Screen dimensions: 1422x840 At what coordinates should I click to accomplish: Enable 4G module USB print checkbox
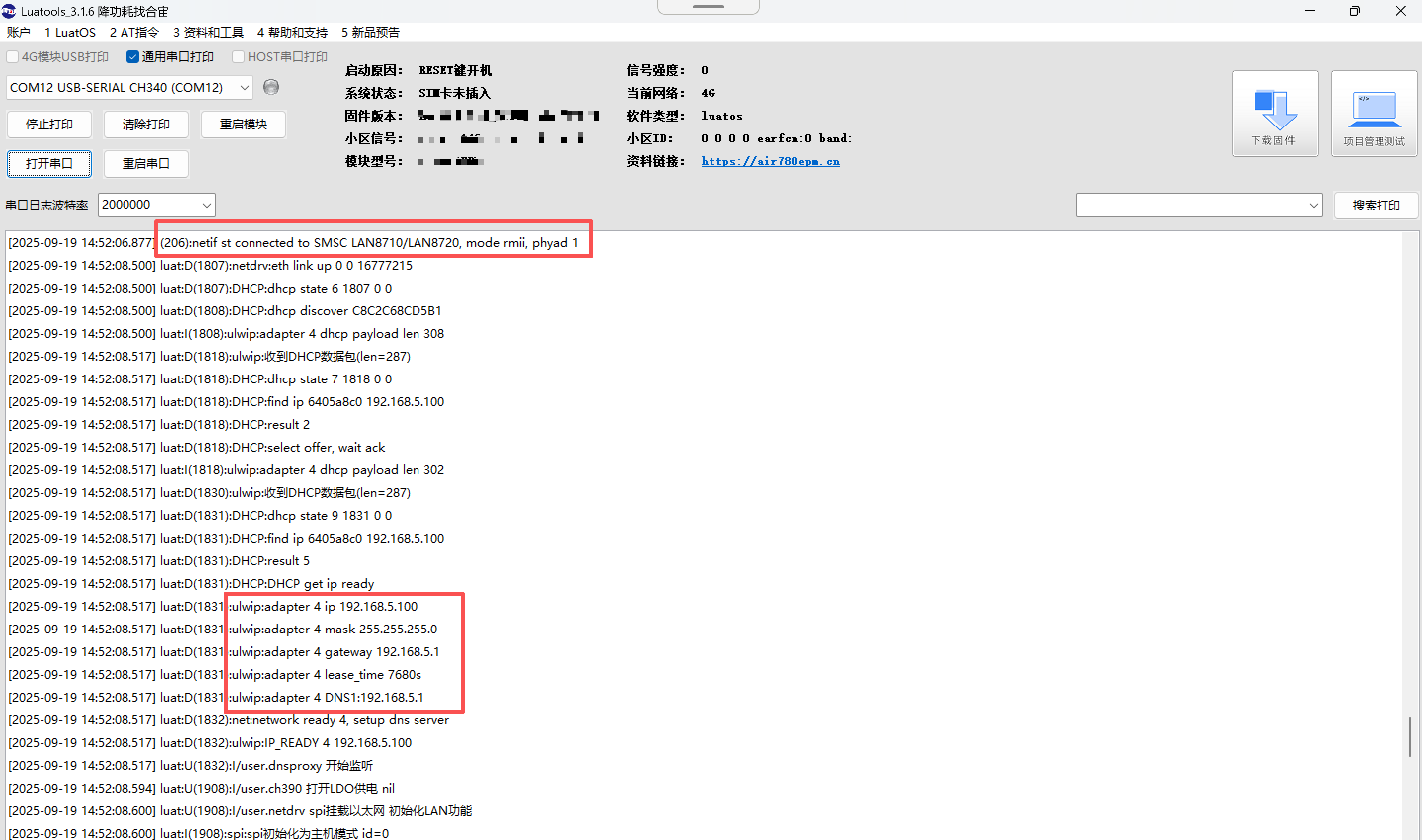click(12, 57)
